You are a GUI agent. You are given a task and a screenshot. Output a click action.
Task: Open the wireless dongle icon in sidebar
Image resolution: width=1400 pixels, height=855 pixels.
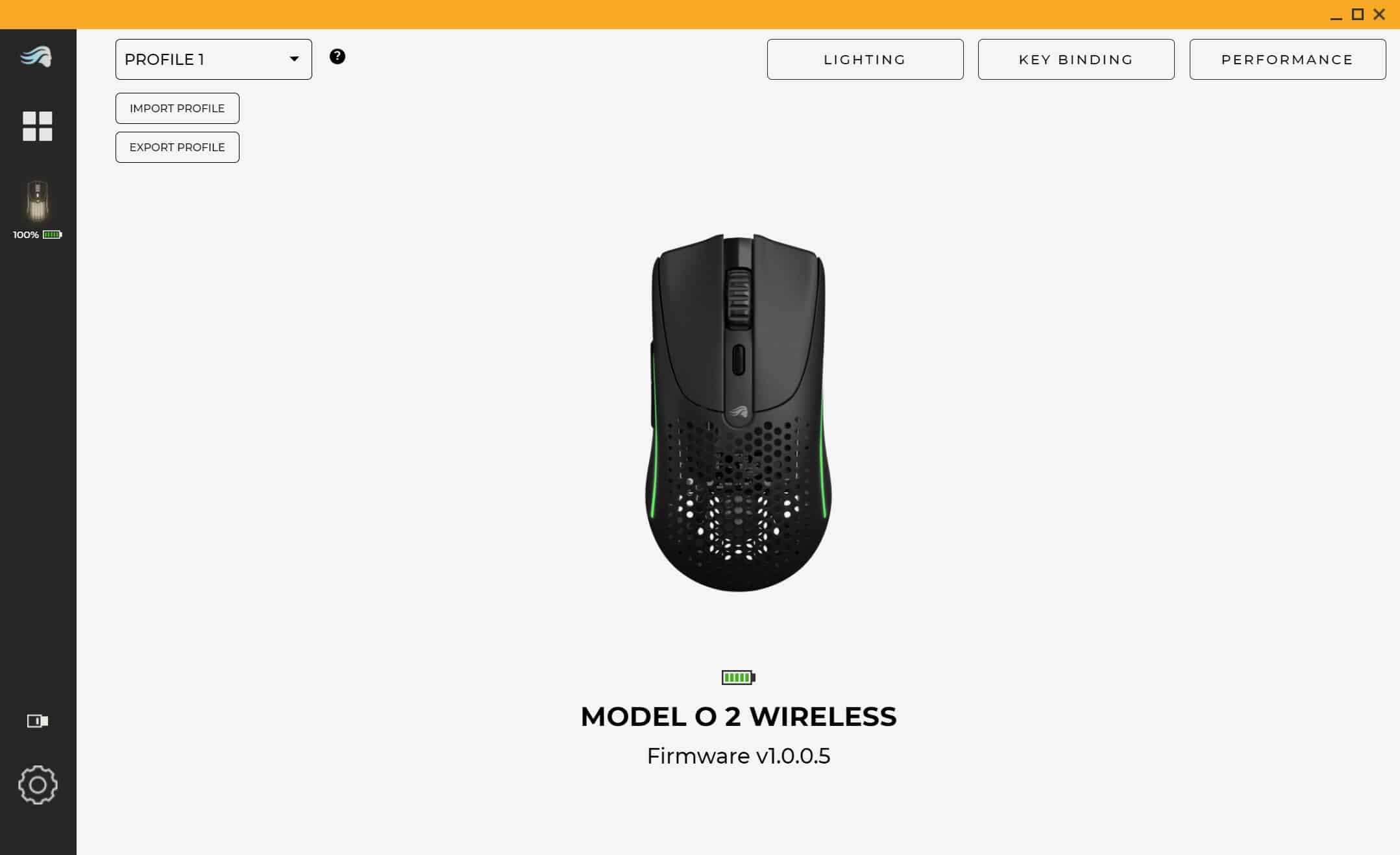click(x=38, y=721)
